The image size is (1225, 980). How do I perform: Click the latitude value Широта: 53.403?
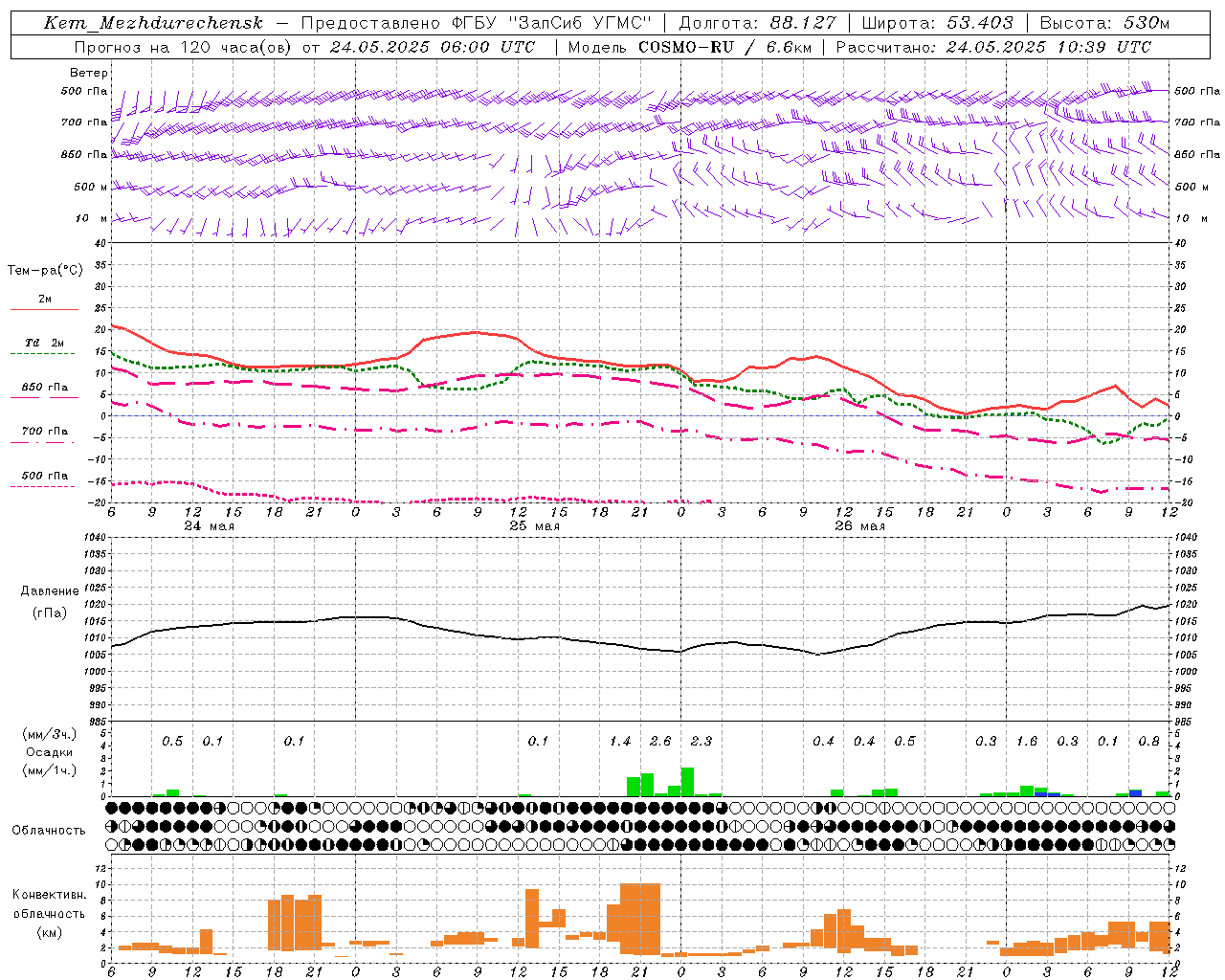937,23
